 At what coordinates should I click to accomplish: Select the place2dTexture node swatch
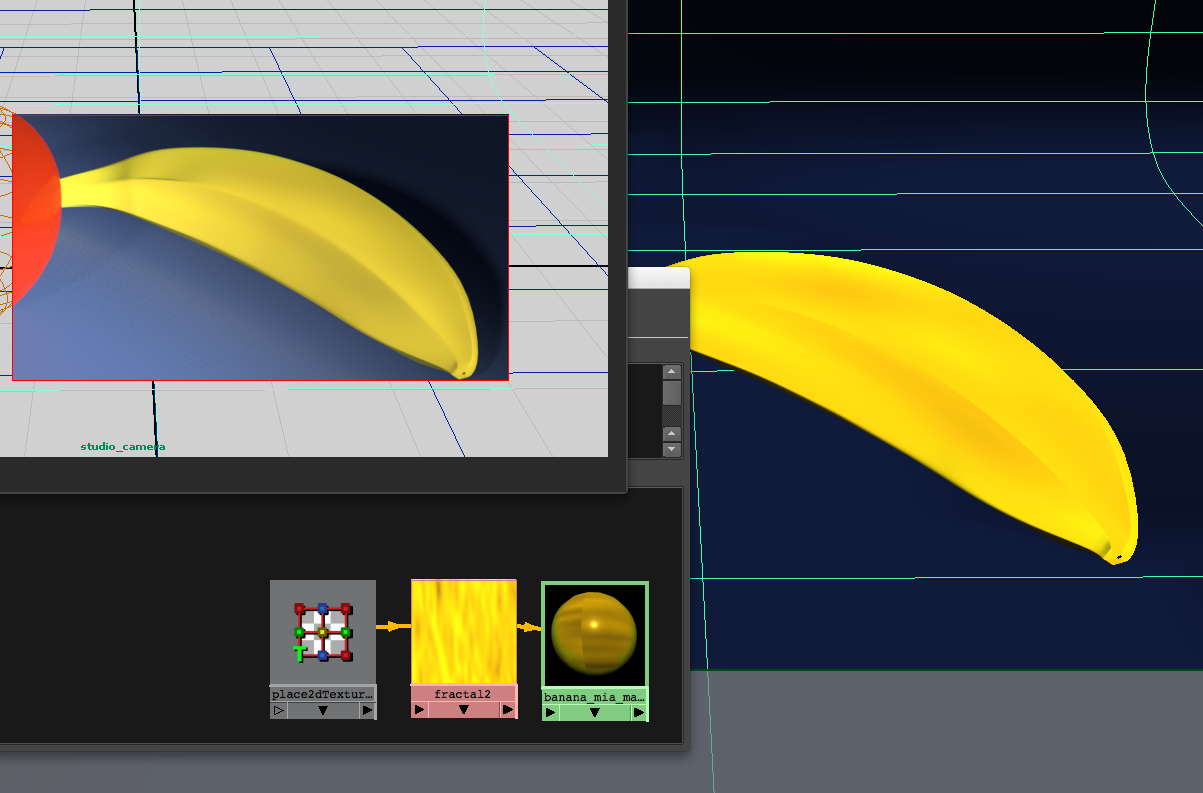click(x=322, y=632)
